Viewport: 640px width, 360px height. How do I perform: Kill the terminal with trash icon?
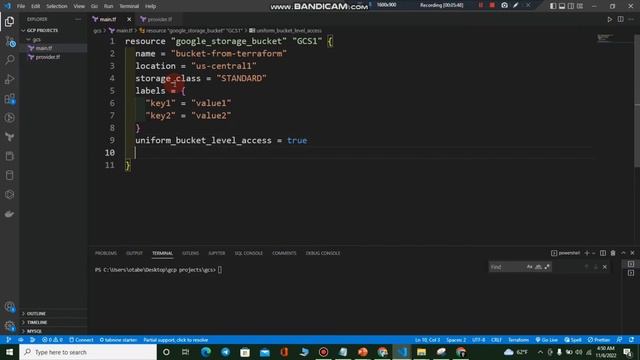[613, 253]
